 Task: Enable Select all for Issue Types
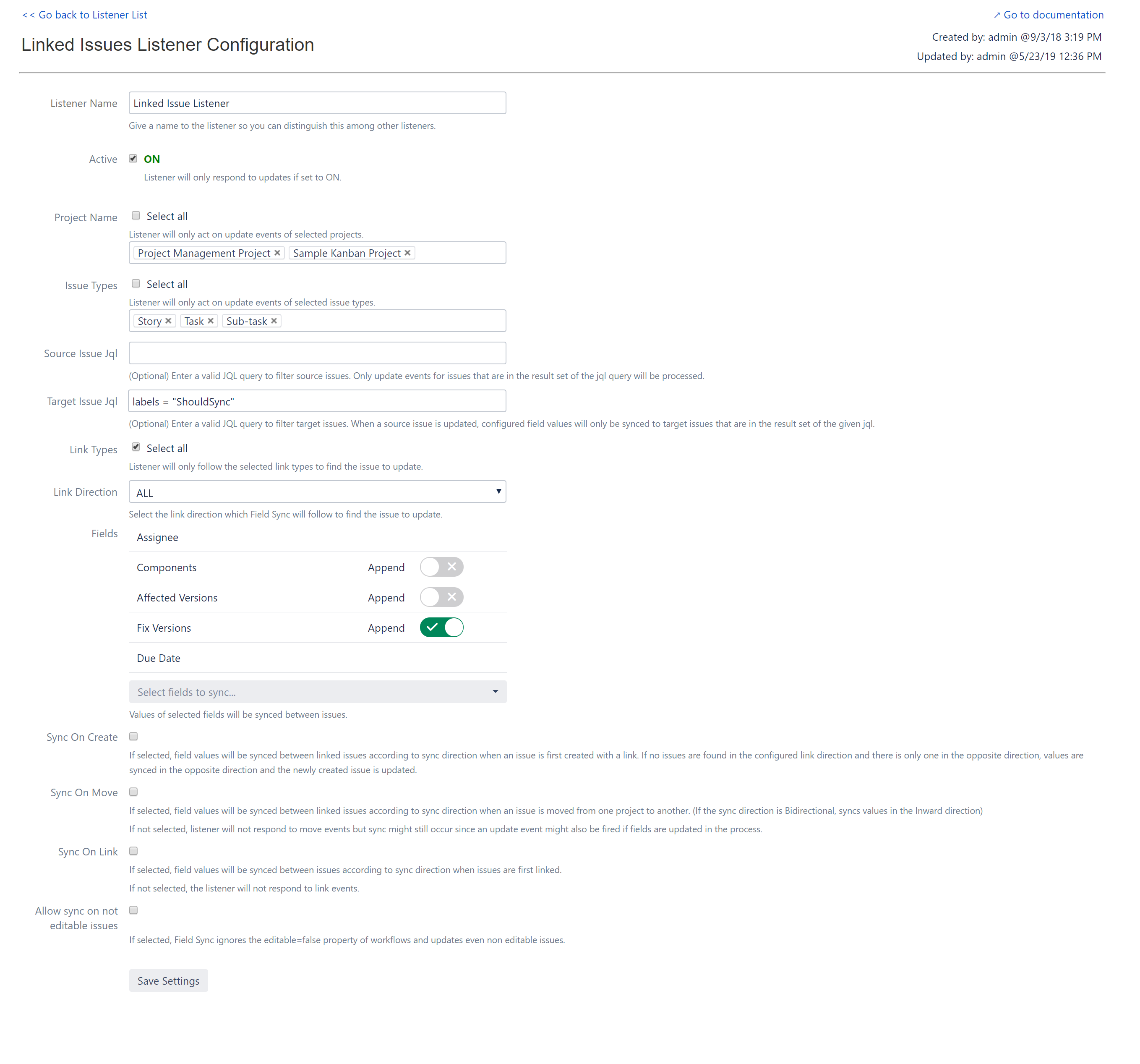(x=136, y=283)
